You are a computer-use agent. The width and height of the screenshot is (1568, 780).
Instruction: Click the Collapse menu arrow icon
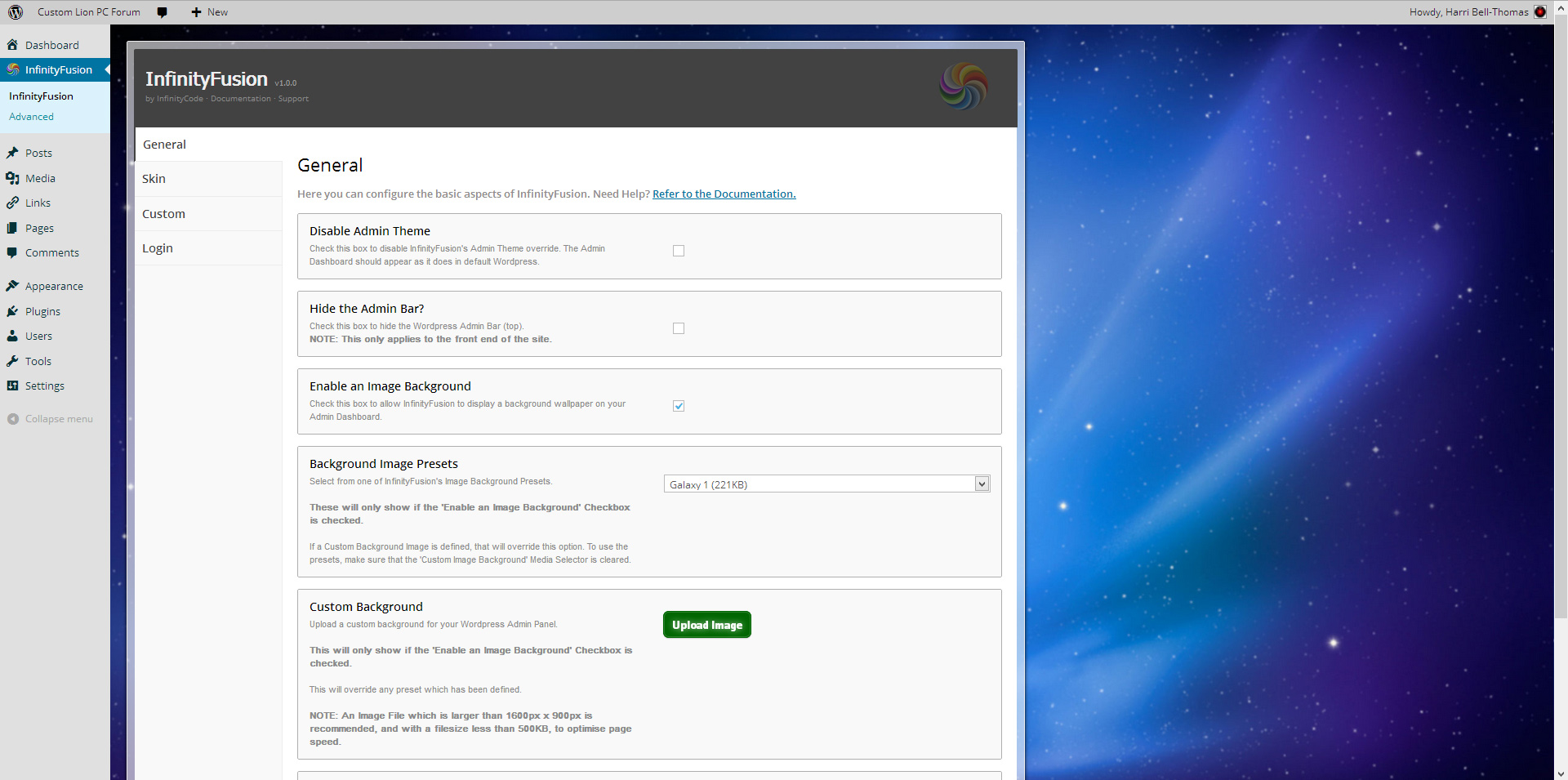pos(13,419)
